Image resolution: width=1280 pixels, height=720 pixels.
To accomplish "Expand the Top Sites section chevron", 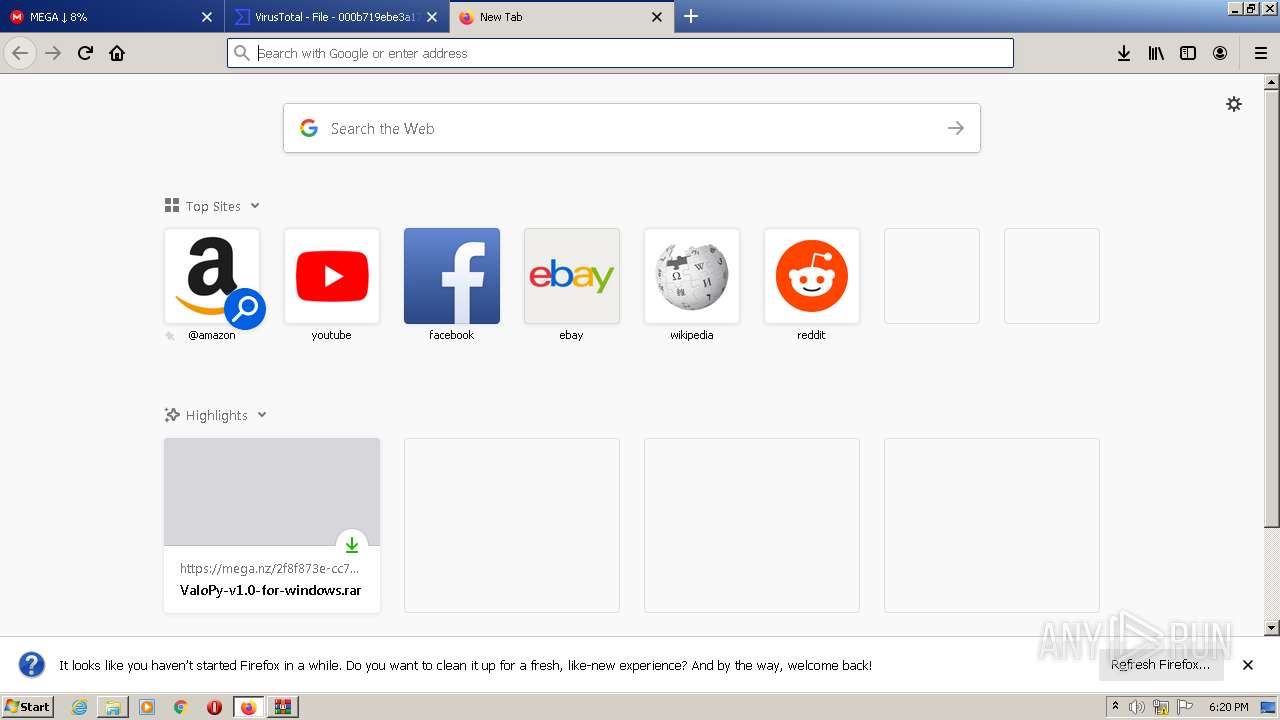I will click(255, 206).
